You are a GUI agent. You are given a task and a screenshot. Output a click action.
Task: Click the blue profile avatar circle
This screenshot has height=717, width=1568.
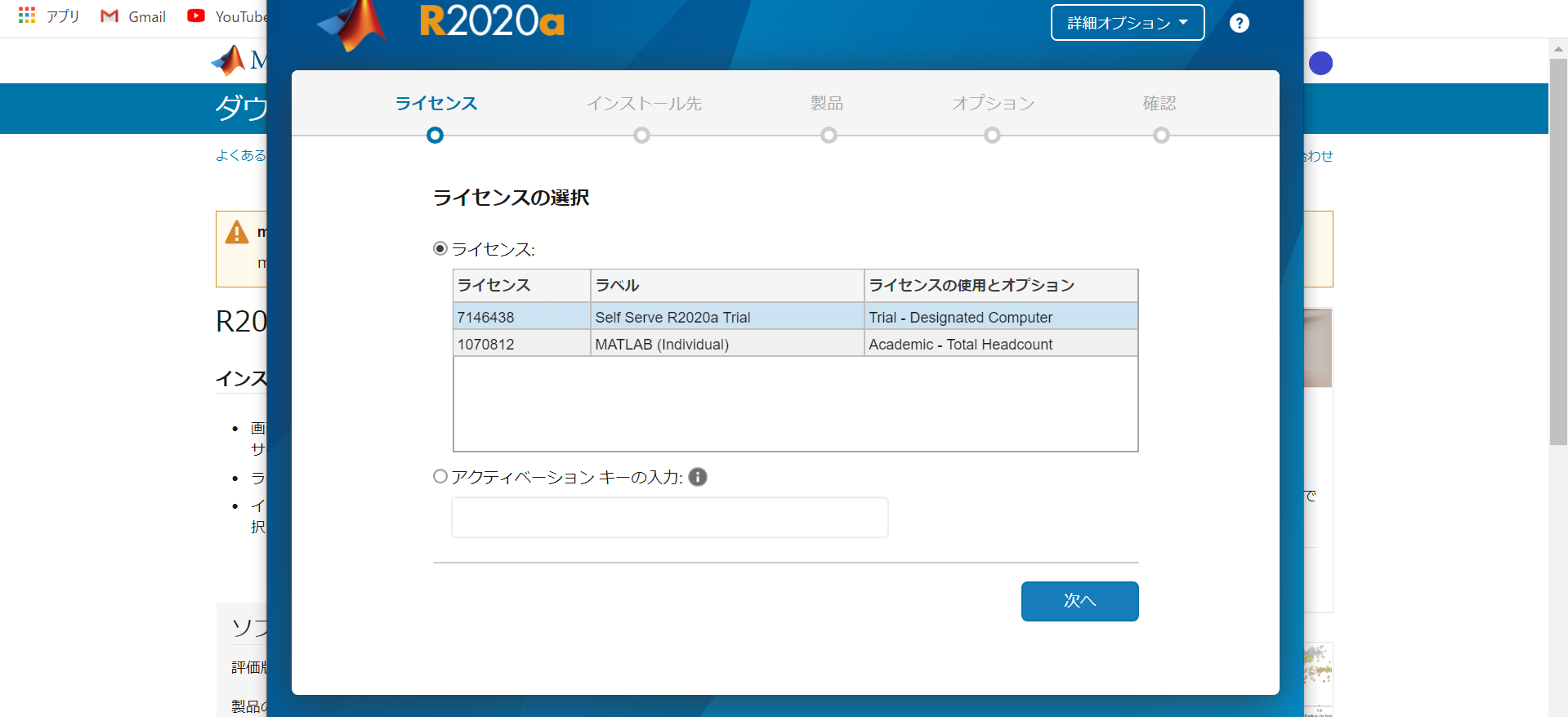(x=1320, y=63)
